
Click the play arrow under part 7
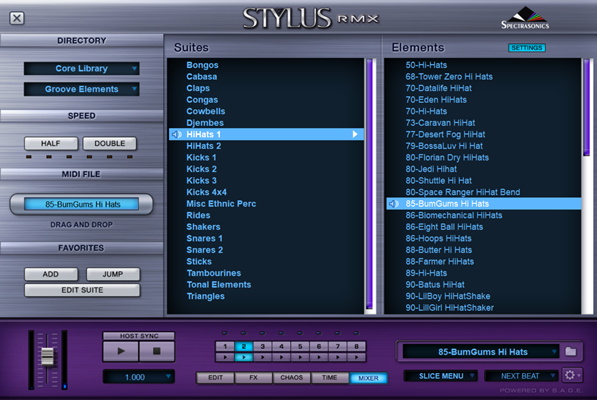tap(337, 357)
